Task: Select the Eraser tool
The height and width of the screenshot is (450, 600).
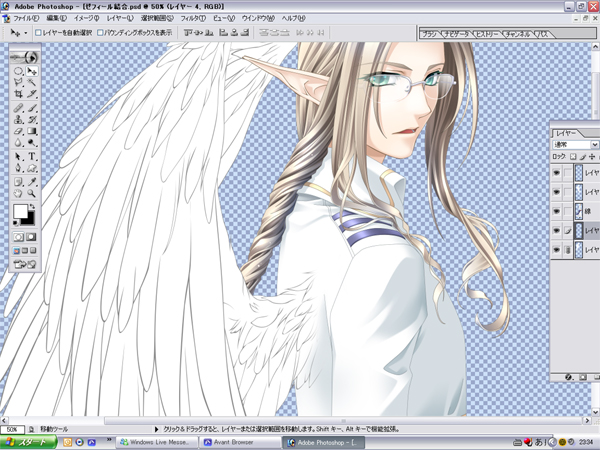Action: [x=18, y=131]
